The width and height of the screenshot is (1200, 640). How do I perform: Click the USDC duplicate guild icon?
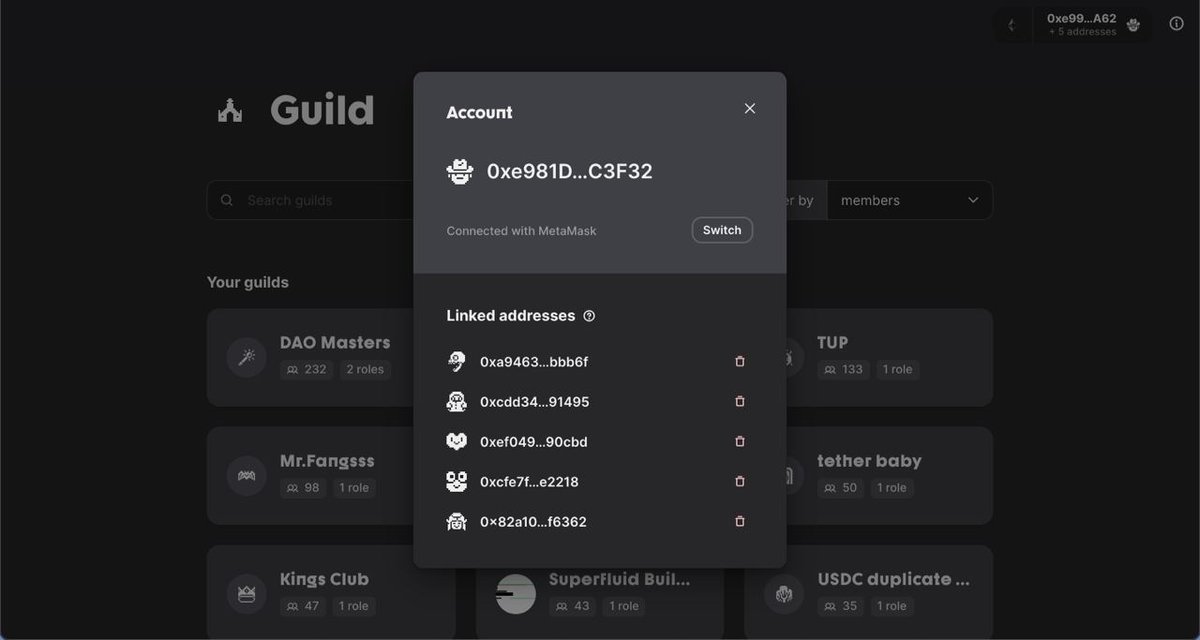tap(784, 594)
